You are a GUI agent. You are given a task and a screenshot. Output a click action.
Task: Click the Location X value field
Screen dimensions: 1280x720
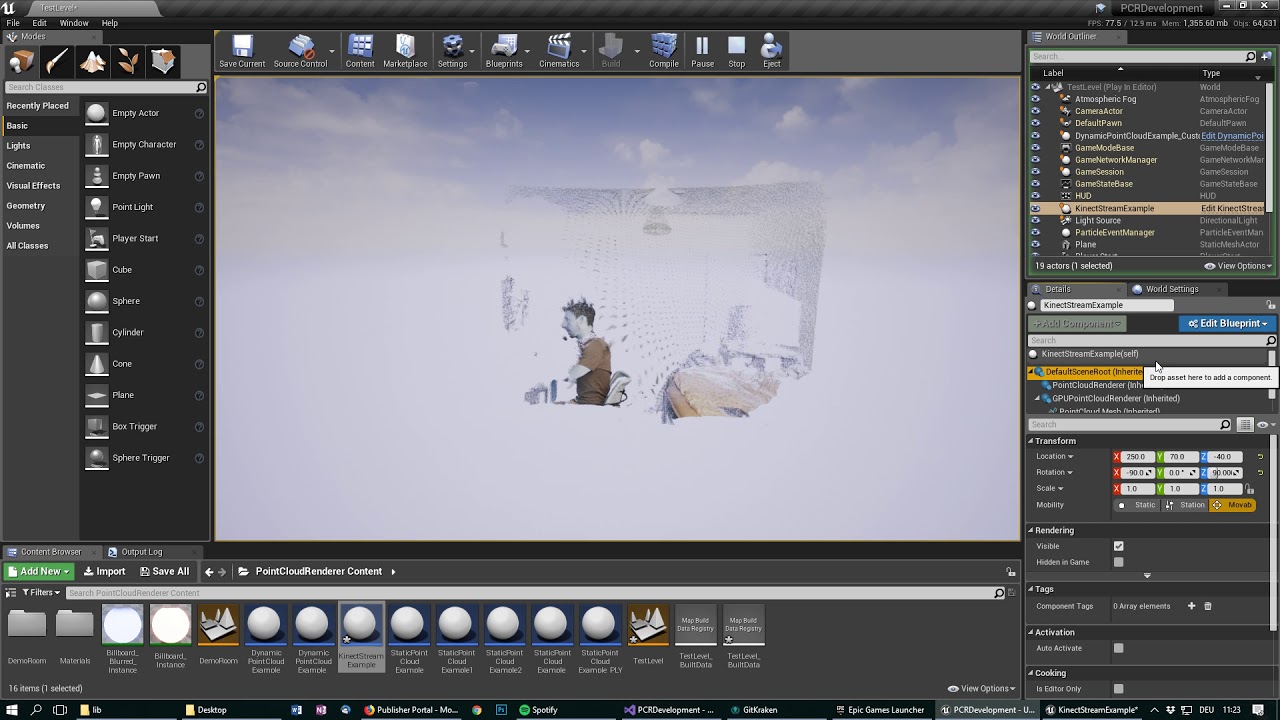pos(1137,457)
